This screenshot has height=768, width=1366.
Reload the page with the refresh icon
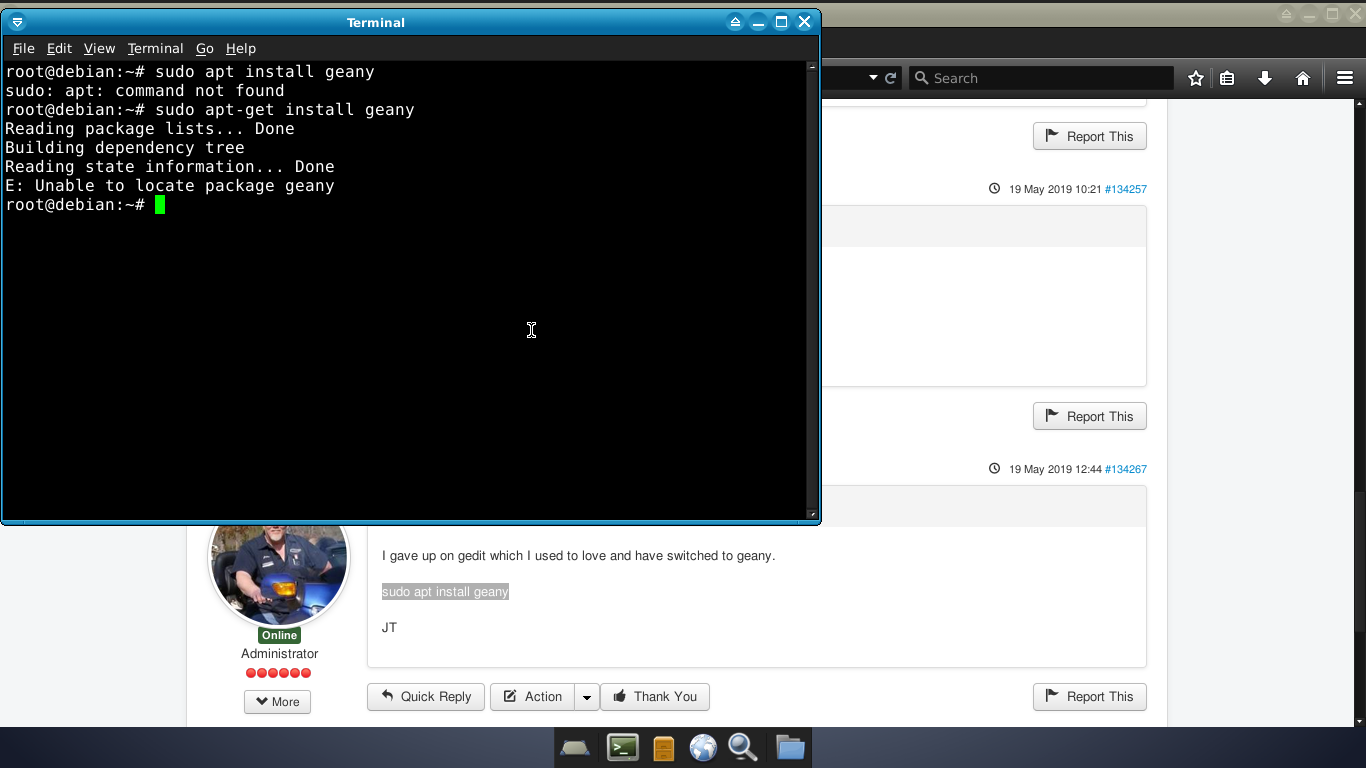click(x=890, y=78)
